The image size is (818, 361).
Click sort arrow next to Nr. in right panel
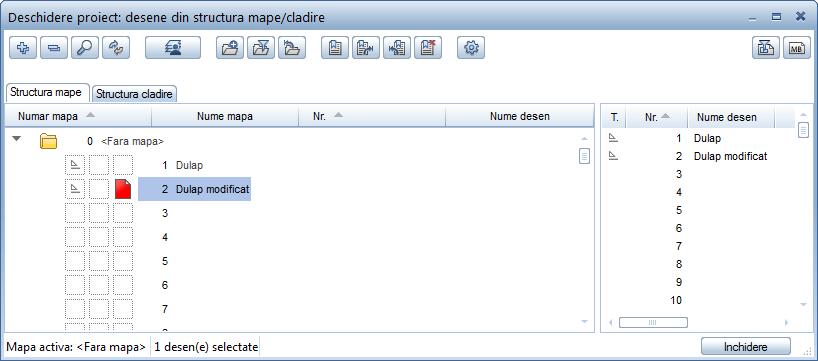[665, 116]
